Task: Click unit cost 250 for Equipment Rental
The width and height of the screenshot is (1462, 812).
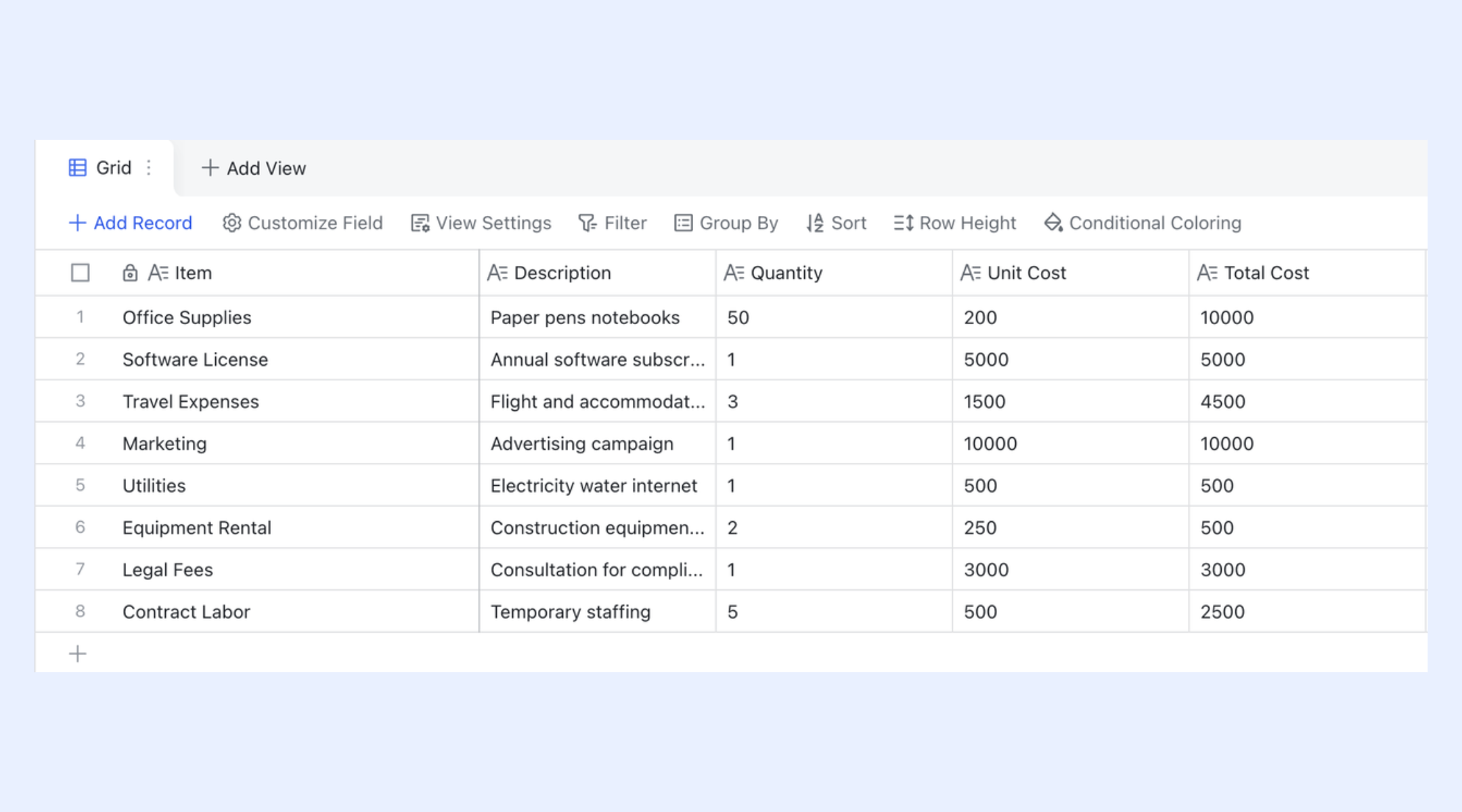Action: [1071, 527]
